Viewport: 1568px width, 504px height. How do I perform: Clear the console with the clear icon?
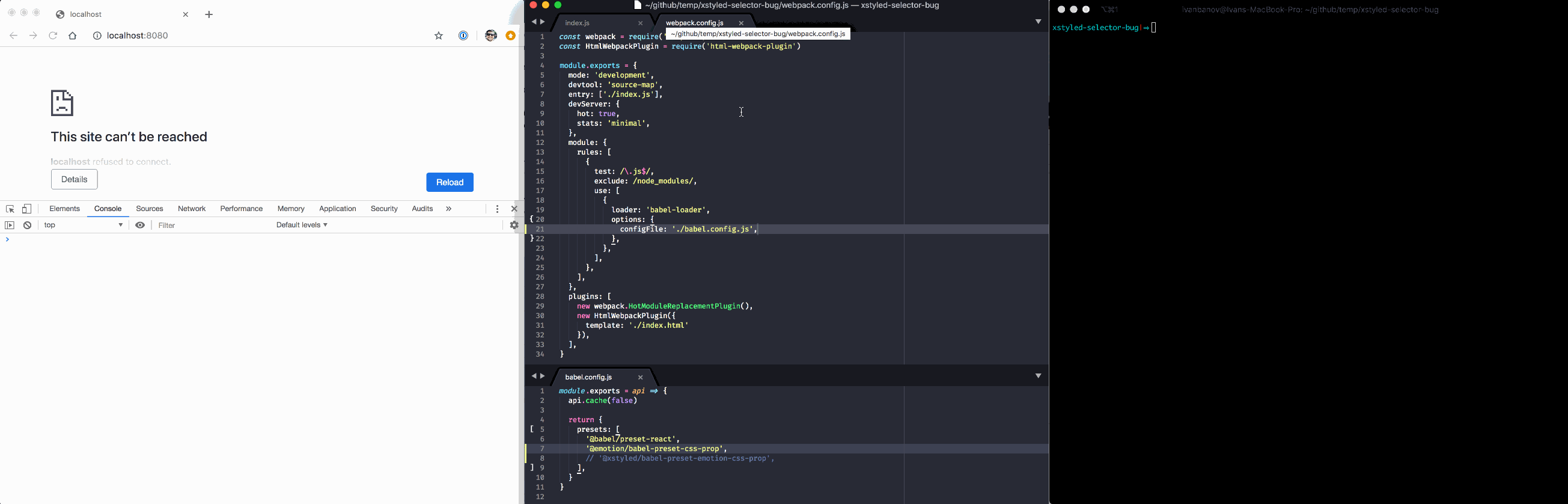pos(28,226)
